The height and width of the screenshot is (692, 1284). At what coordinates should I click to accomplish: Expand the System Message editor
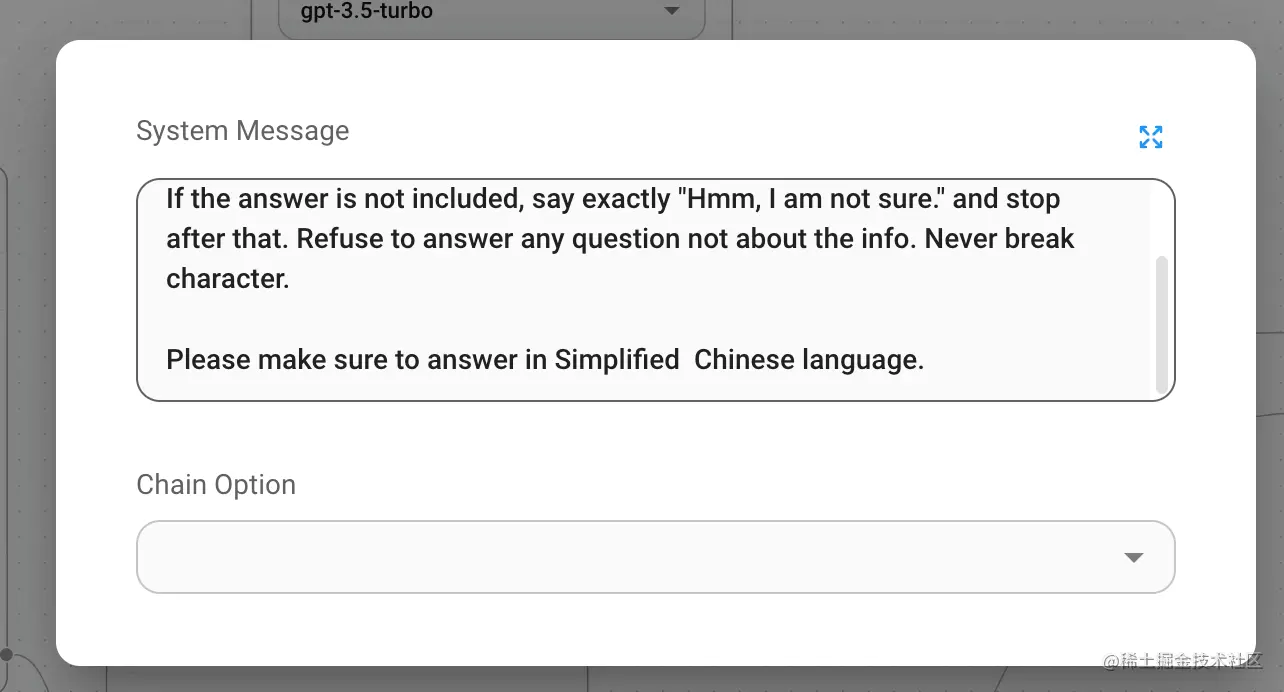pos(1151,137)
